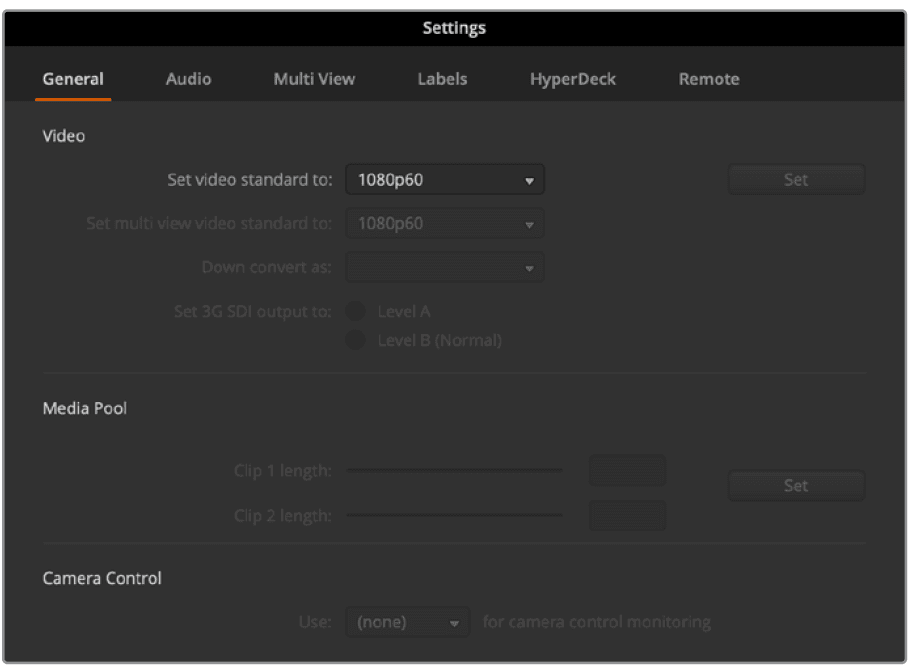Select the General tab
Viewport: 909px width, 670px height.
tap(72, 78)
